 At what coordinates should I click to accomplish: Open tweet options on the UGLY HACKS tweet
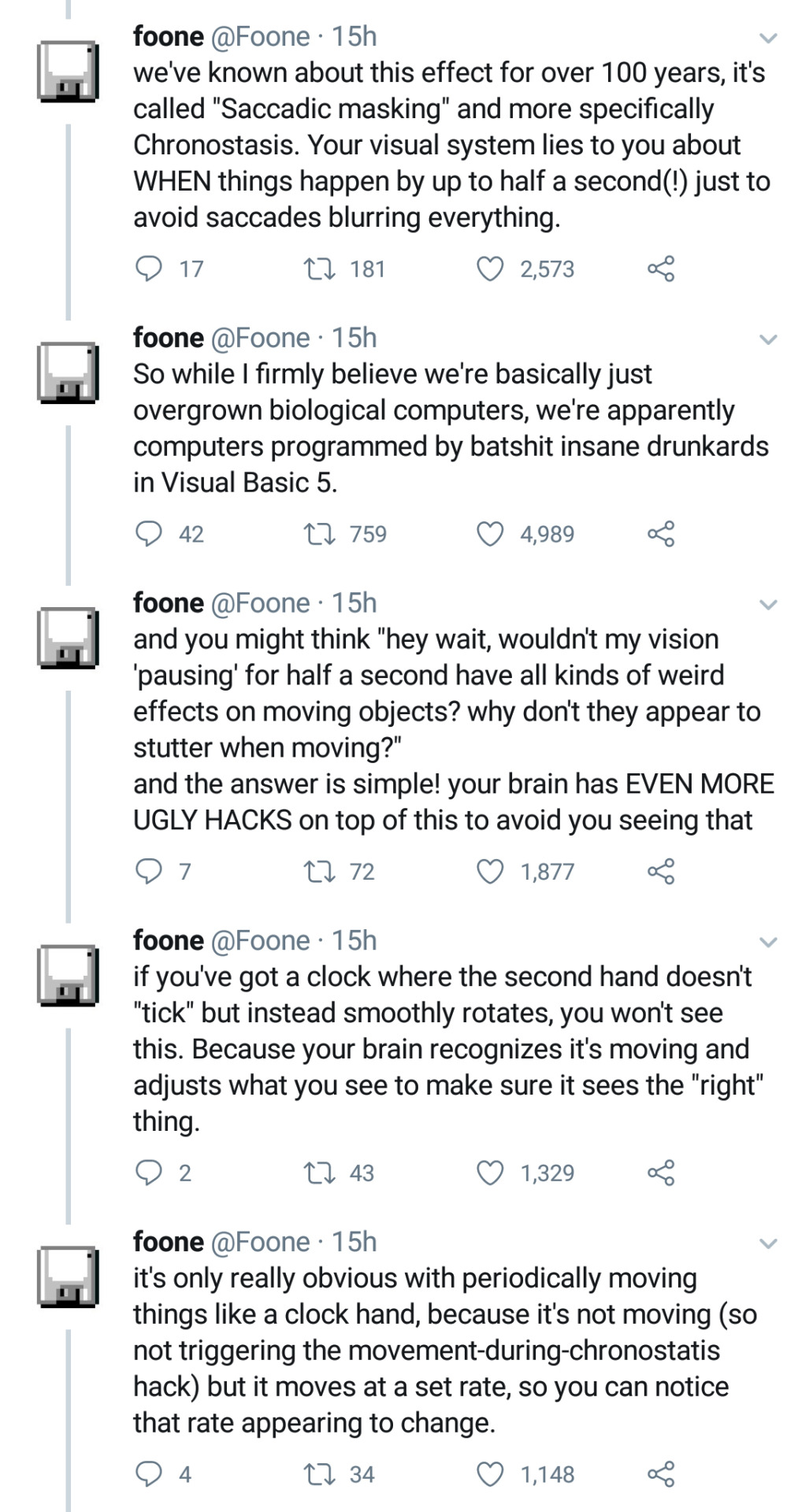pos(768,605)
